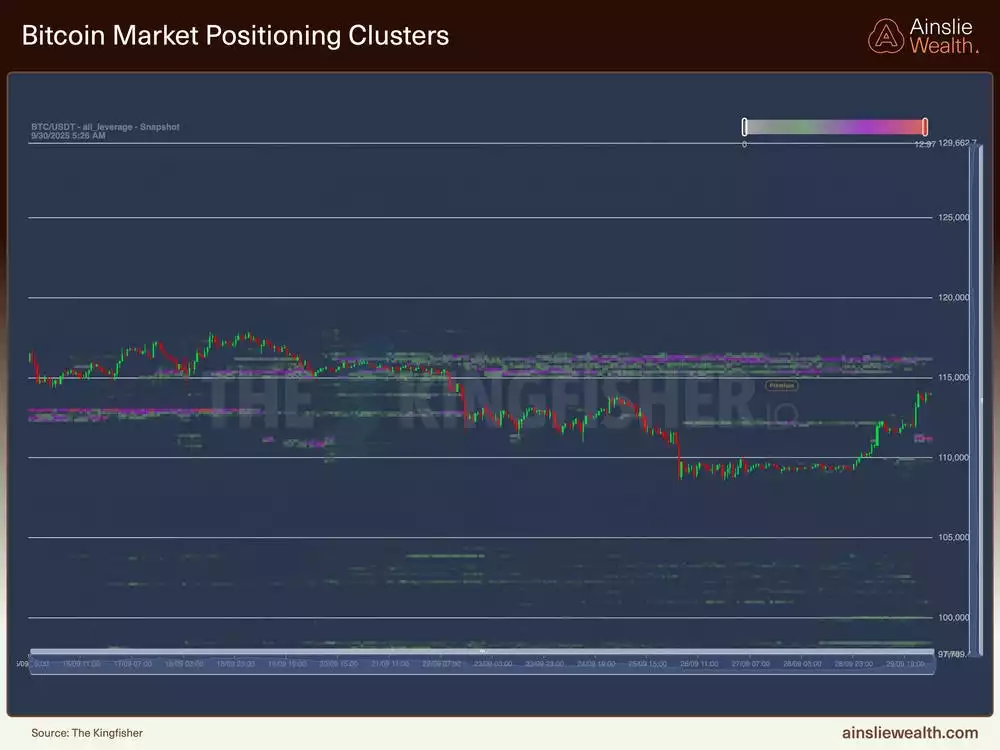
Task: Select the right handle of the leverage color scale
Action: click(x=925, y=126)
